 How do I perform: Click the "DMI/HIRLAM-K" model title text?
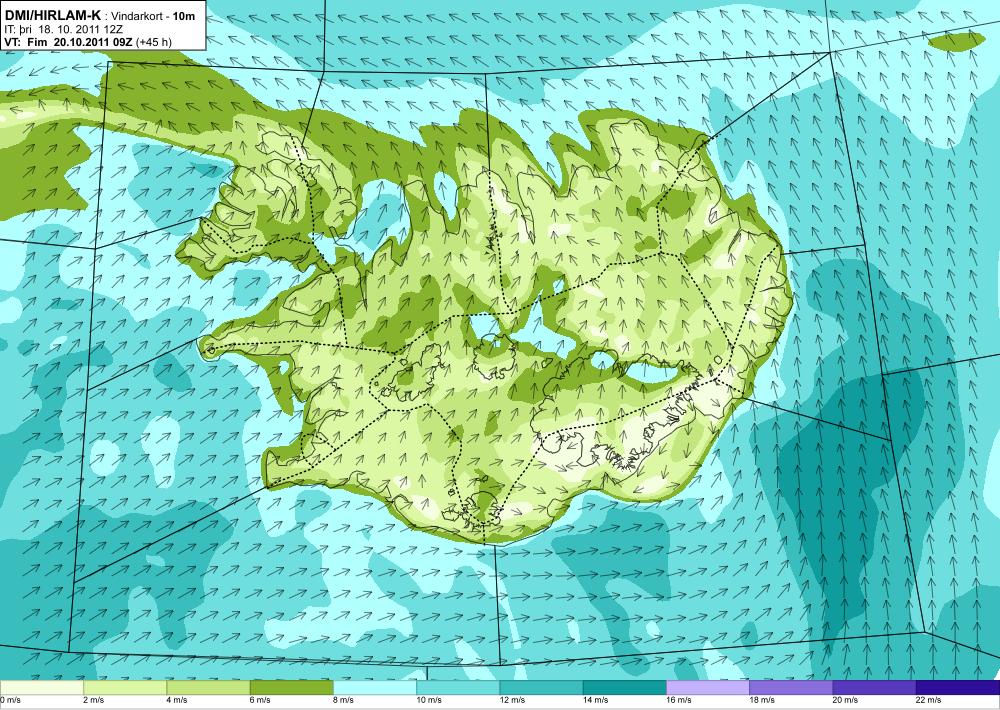pos(52,15)
